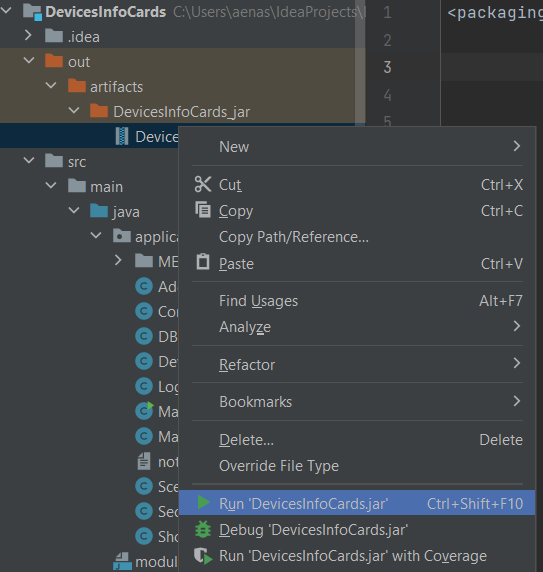Click the green Run play icon

(x=203, y=502)
